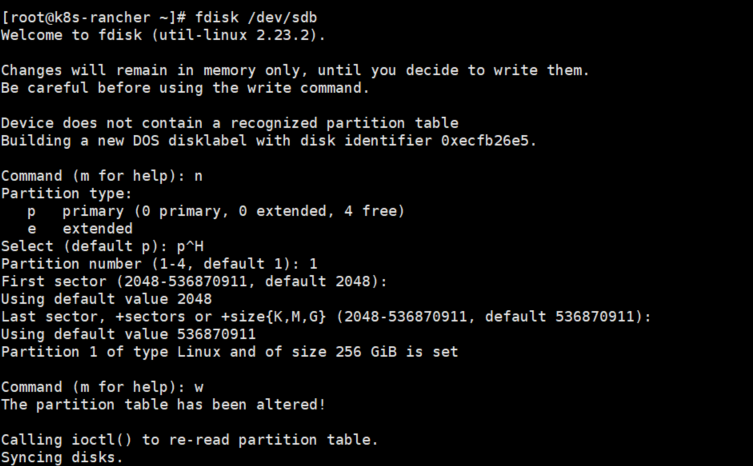
Task: Click 'Building a new DOS disklabel' line
Action: tap(269, 141)
